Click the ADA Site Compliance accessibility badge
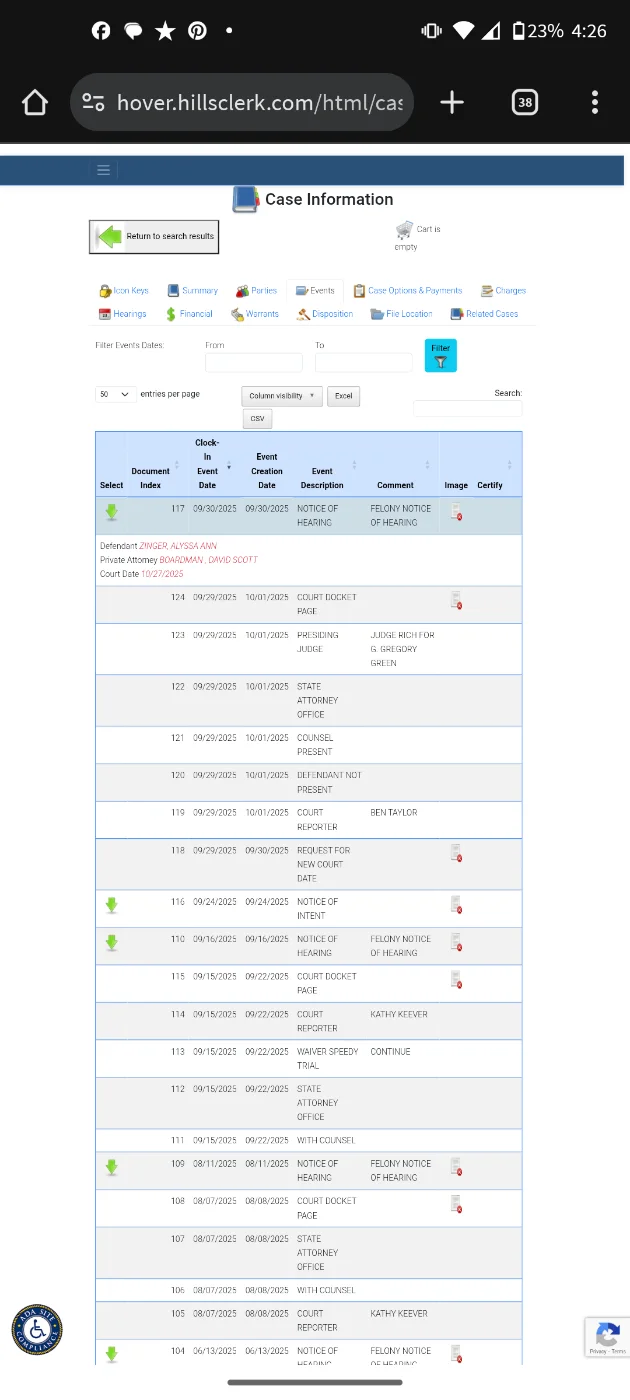This screenshot has height=1400, width=630. [37, 1330]
